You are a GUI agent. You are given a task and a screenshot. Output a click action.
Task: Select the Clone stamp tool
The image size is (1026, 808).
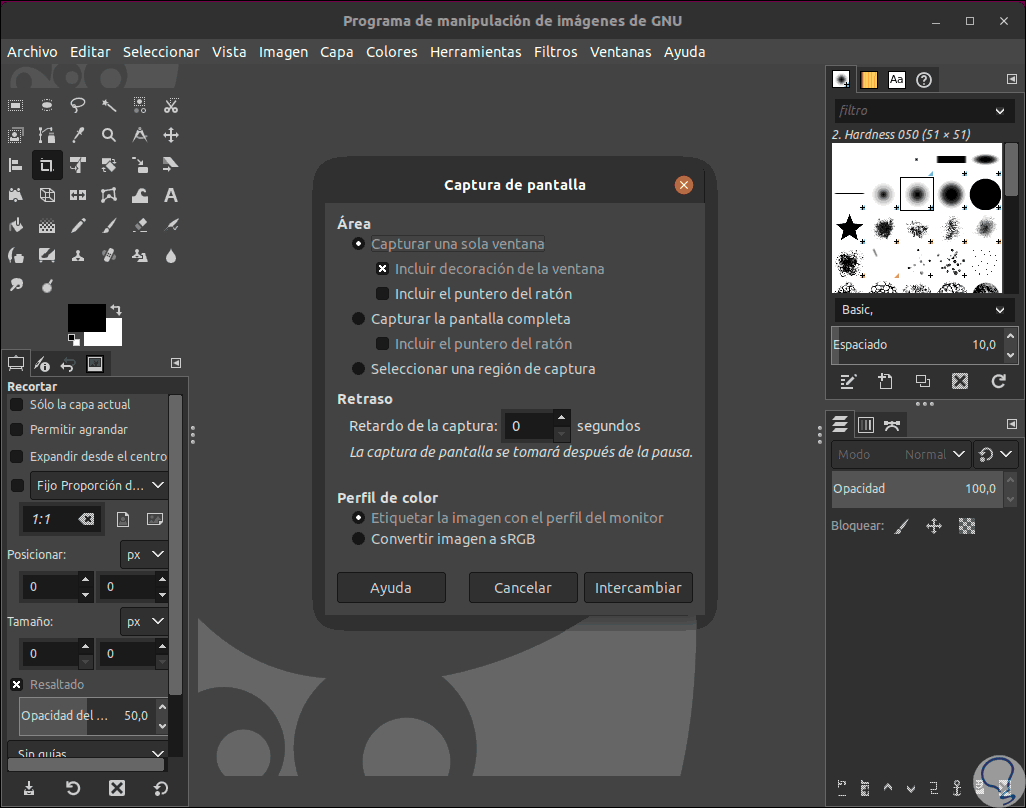78,256
